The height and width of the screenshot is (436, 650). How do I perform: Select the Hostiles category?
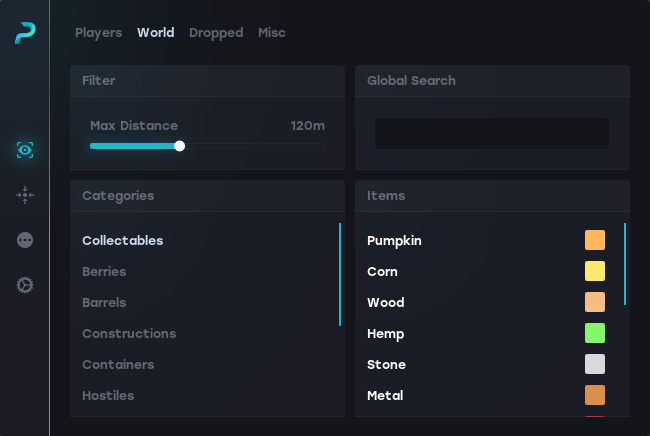pos(108,396)
